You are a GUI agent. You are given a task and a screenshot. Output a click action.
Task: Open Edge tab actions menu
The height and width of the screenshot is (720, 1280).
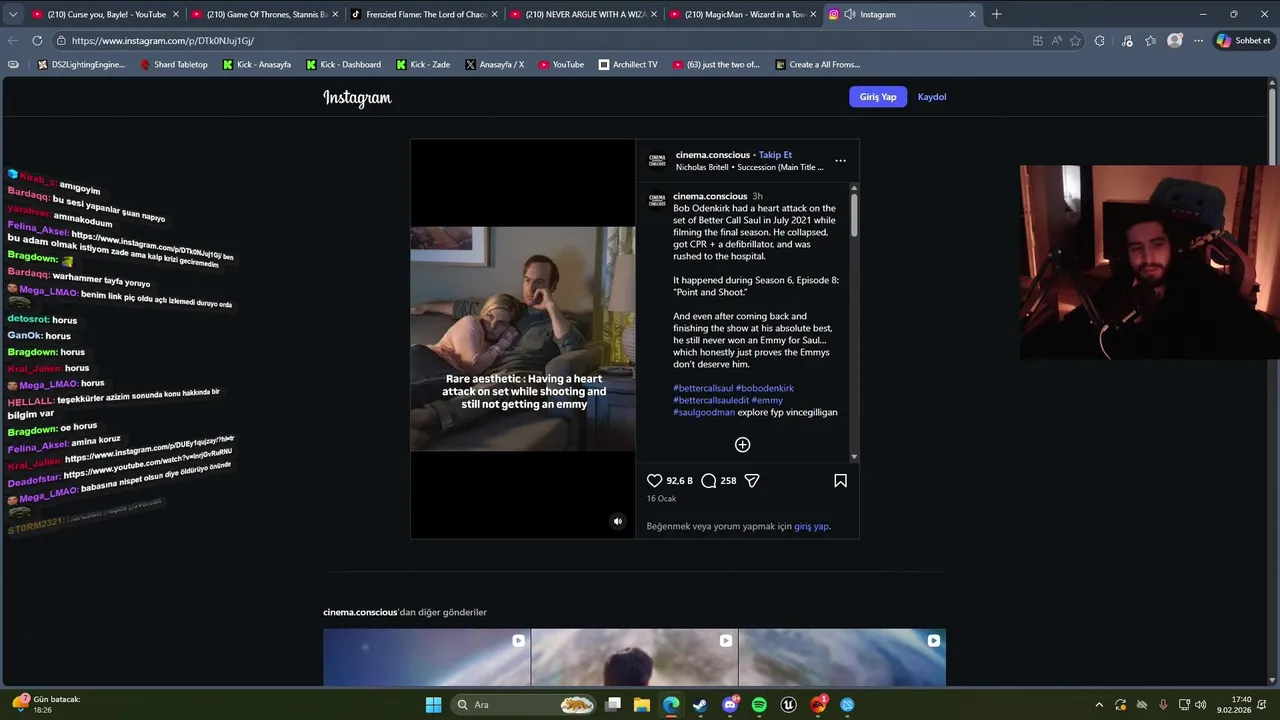click(x=13, y=14)
